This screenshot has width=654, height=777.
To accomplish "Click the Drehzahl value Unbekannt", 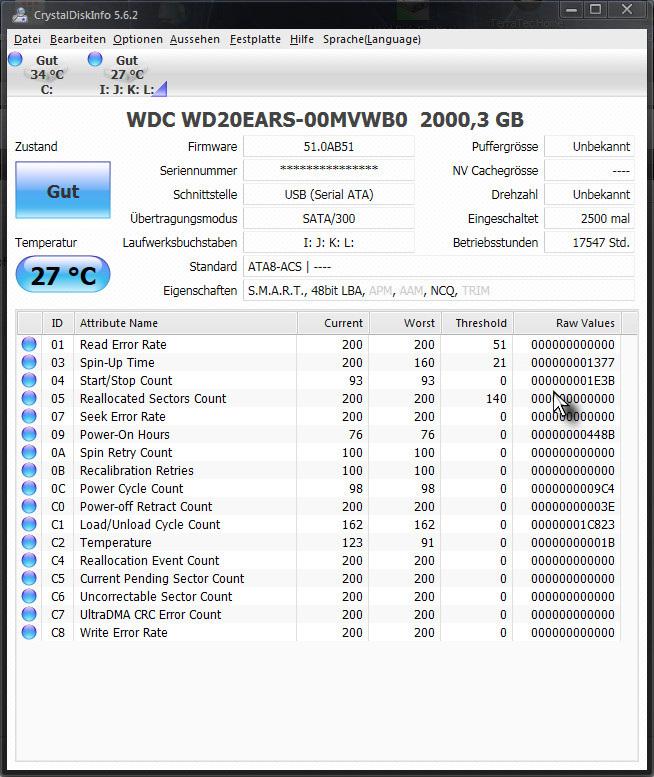I will point(589,195).
